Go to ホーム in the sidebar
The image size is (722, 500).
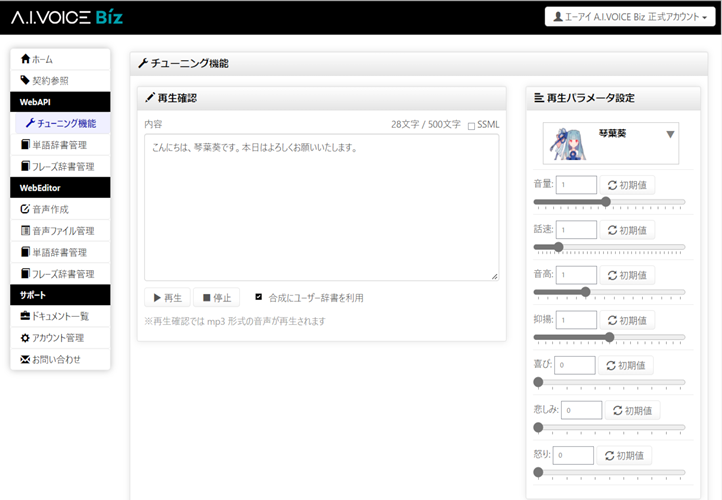60,59
